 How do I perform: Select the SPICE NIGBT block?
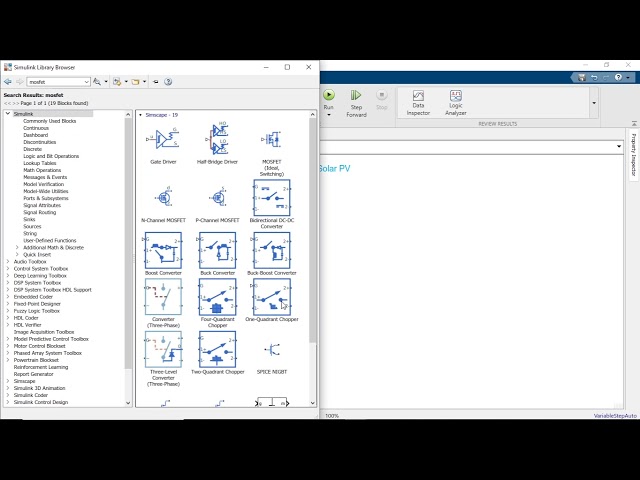point(271,349)
